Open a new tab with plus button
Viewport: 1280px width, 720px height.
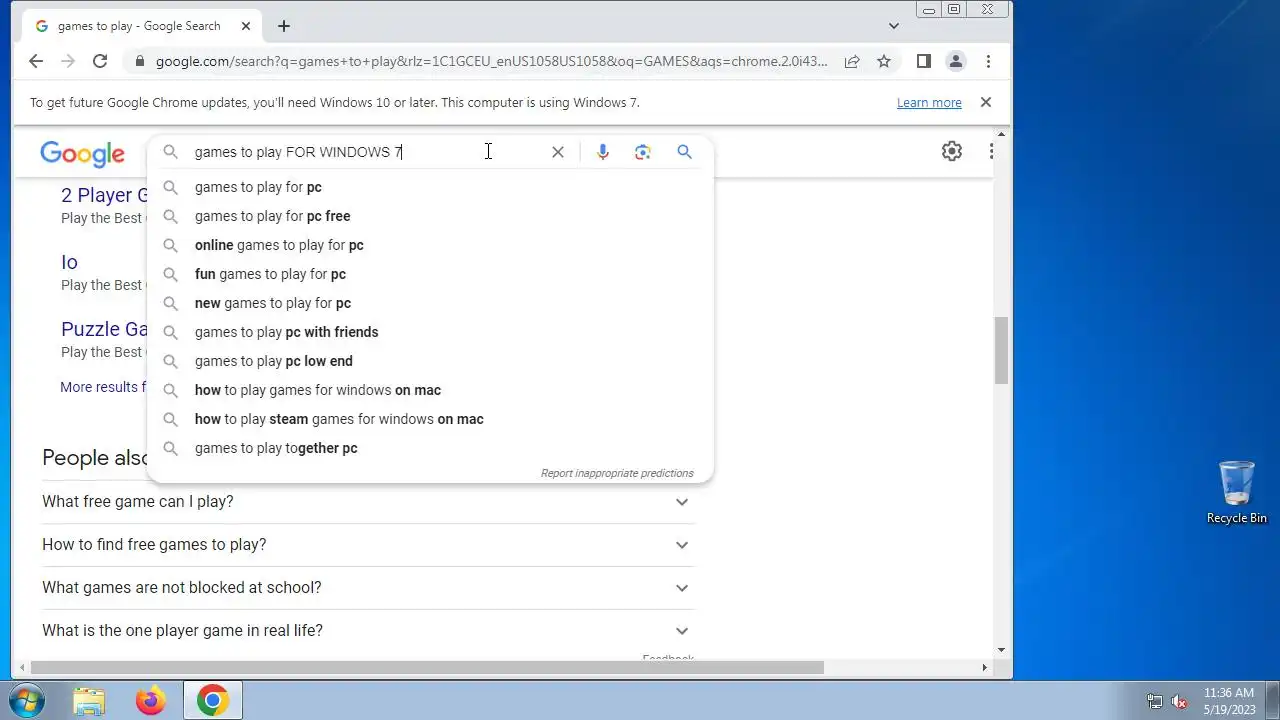(284, 26)
